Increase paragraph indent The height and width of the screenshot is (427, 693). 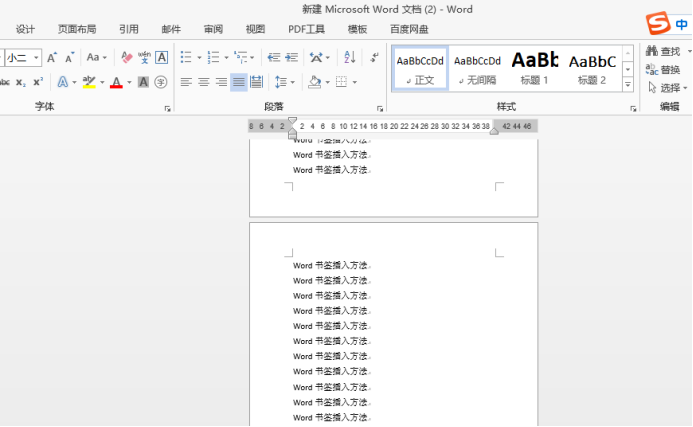pos(292,57)
